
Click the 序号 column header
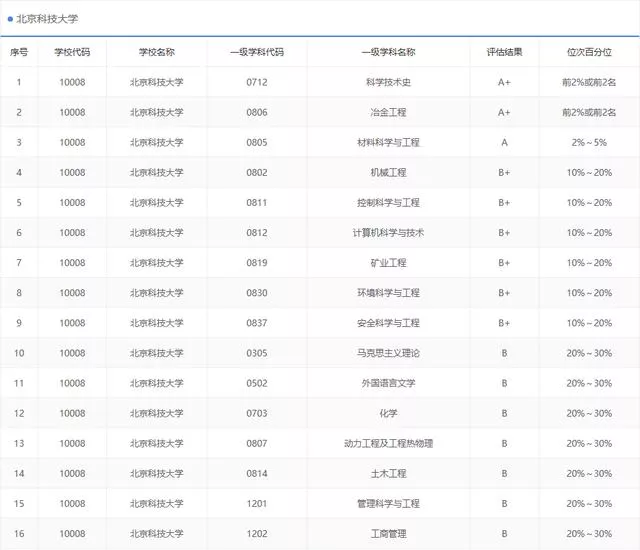(x=19, y=52)
